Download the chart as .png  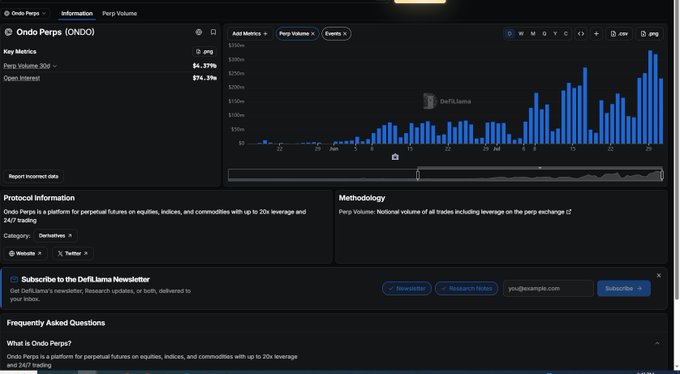point(649,34)
